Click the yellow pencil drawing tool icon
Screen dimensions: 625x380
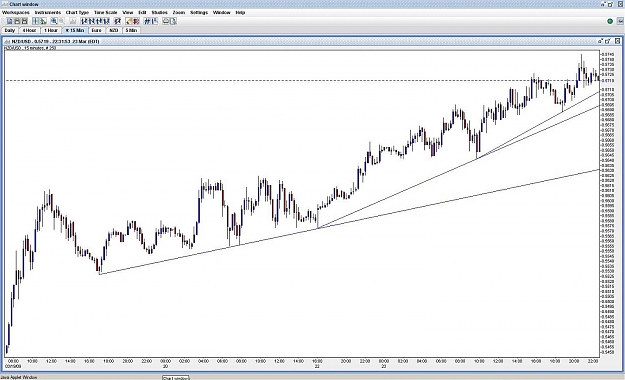(129, 21)
